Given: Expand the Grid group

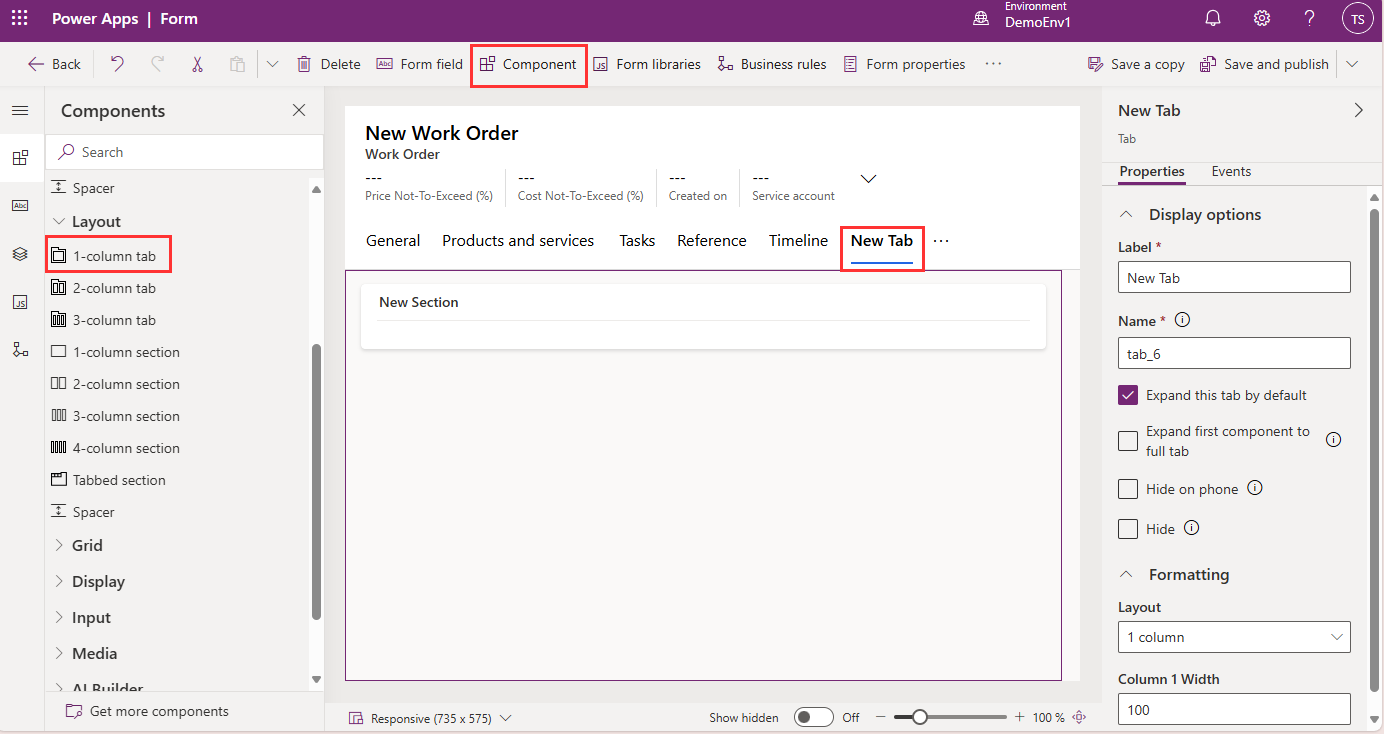Looking at the screenshot, I should point(77,546).
